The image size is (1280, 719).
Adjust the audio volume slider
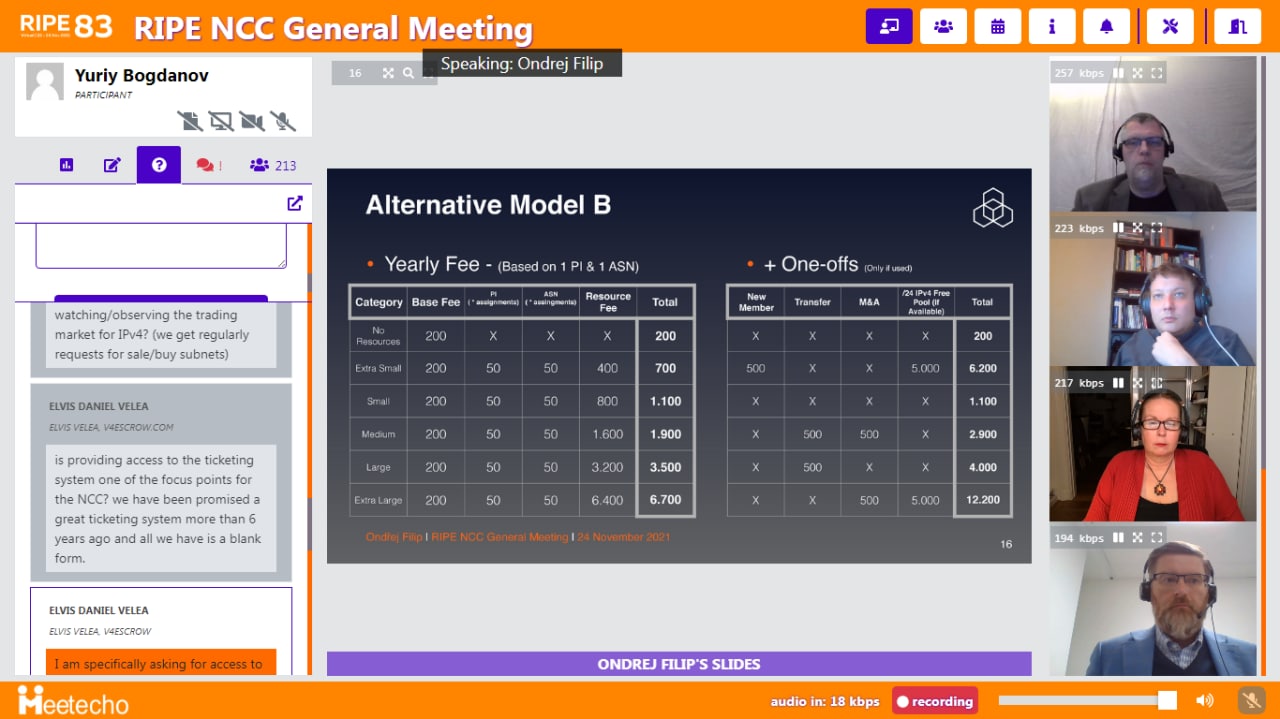pos(1088,700)
